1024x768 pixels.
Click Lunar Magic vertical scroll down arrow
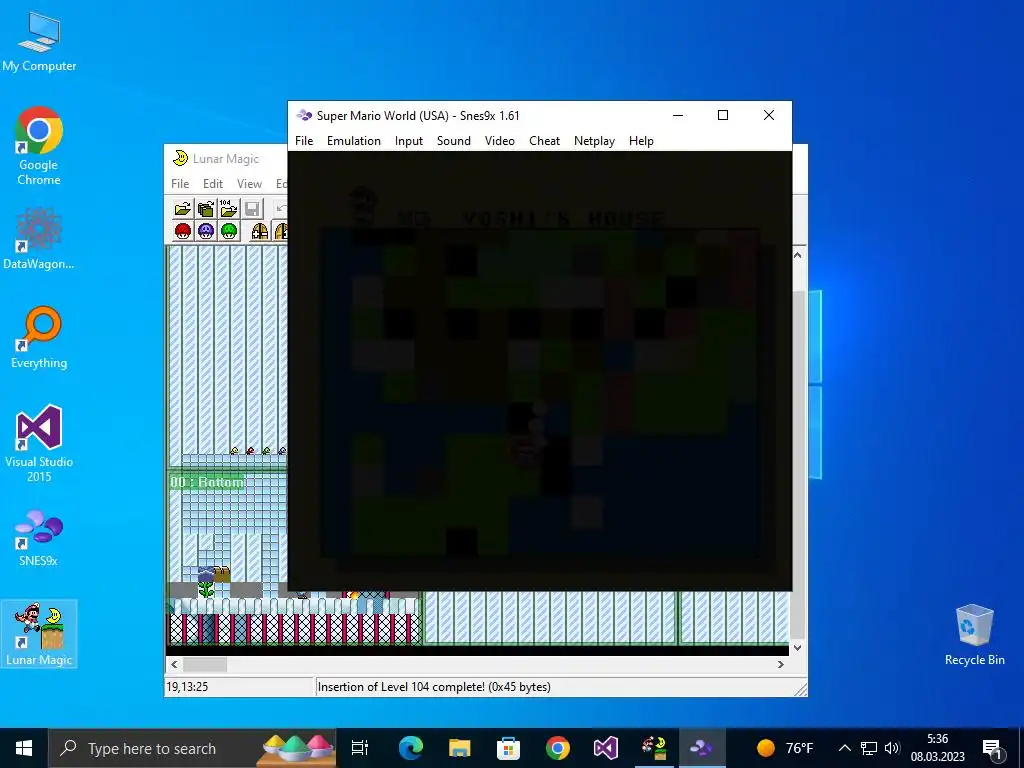(797, 648)
